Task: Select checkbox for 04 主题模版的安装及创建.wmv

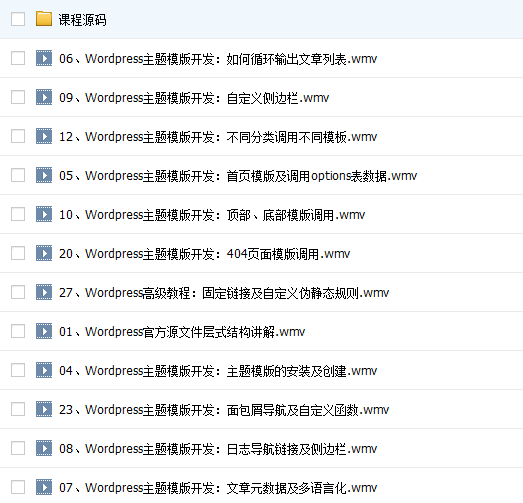Action: click(x=18, y=370)
